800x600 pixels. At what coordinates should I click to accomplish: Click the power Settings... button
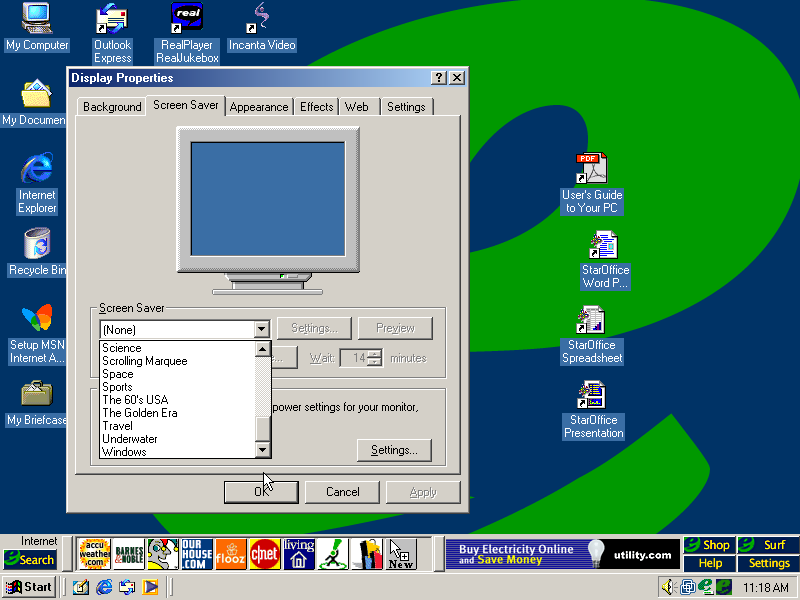click(394, 450)
